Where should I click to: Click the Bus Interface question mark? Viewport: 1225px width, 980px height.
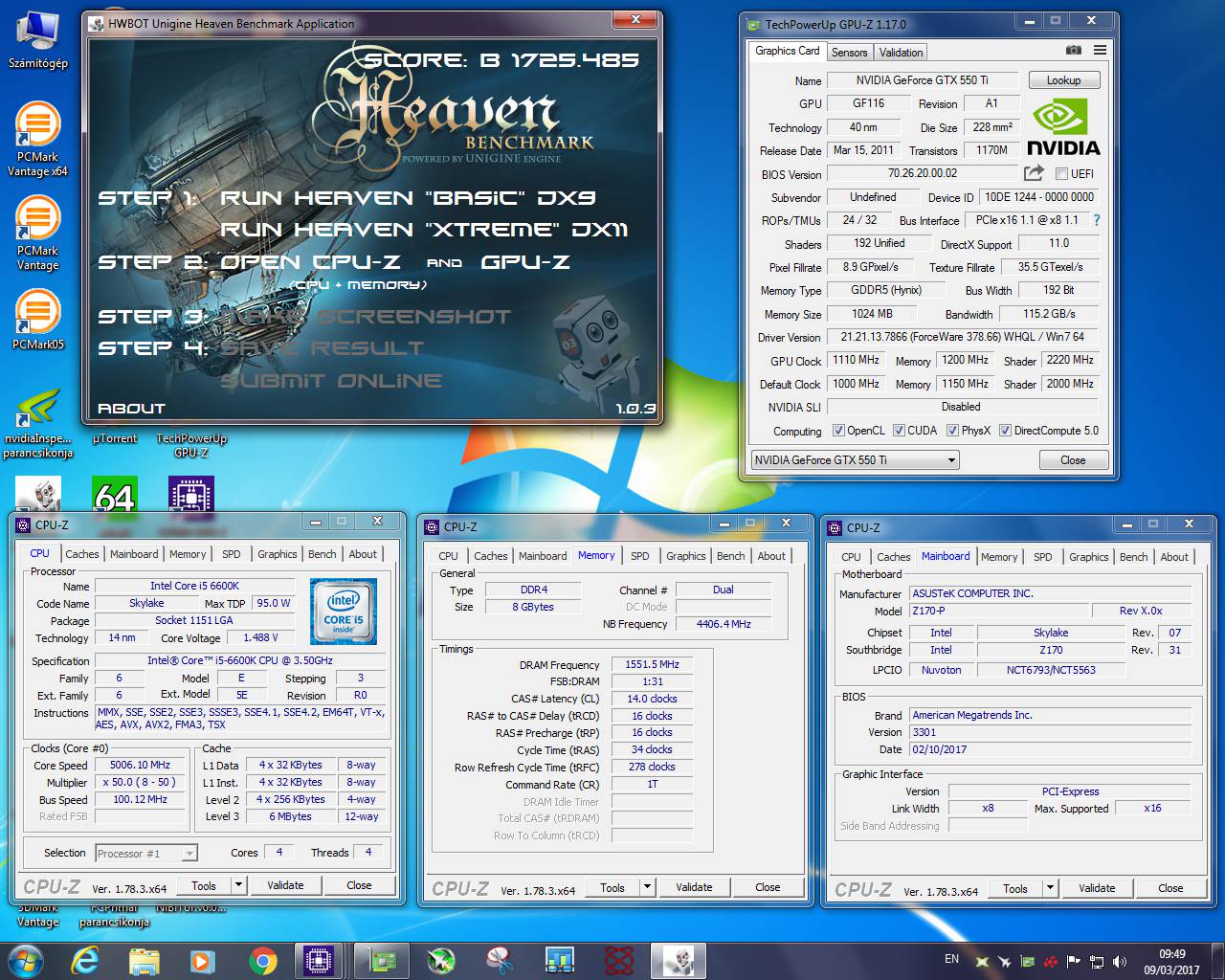[x=1097, y=220]
